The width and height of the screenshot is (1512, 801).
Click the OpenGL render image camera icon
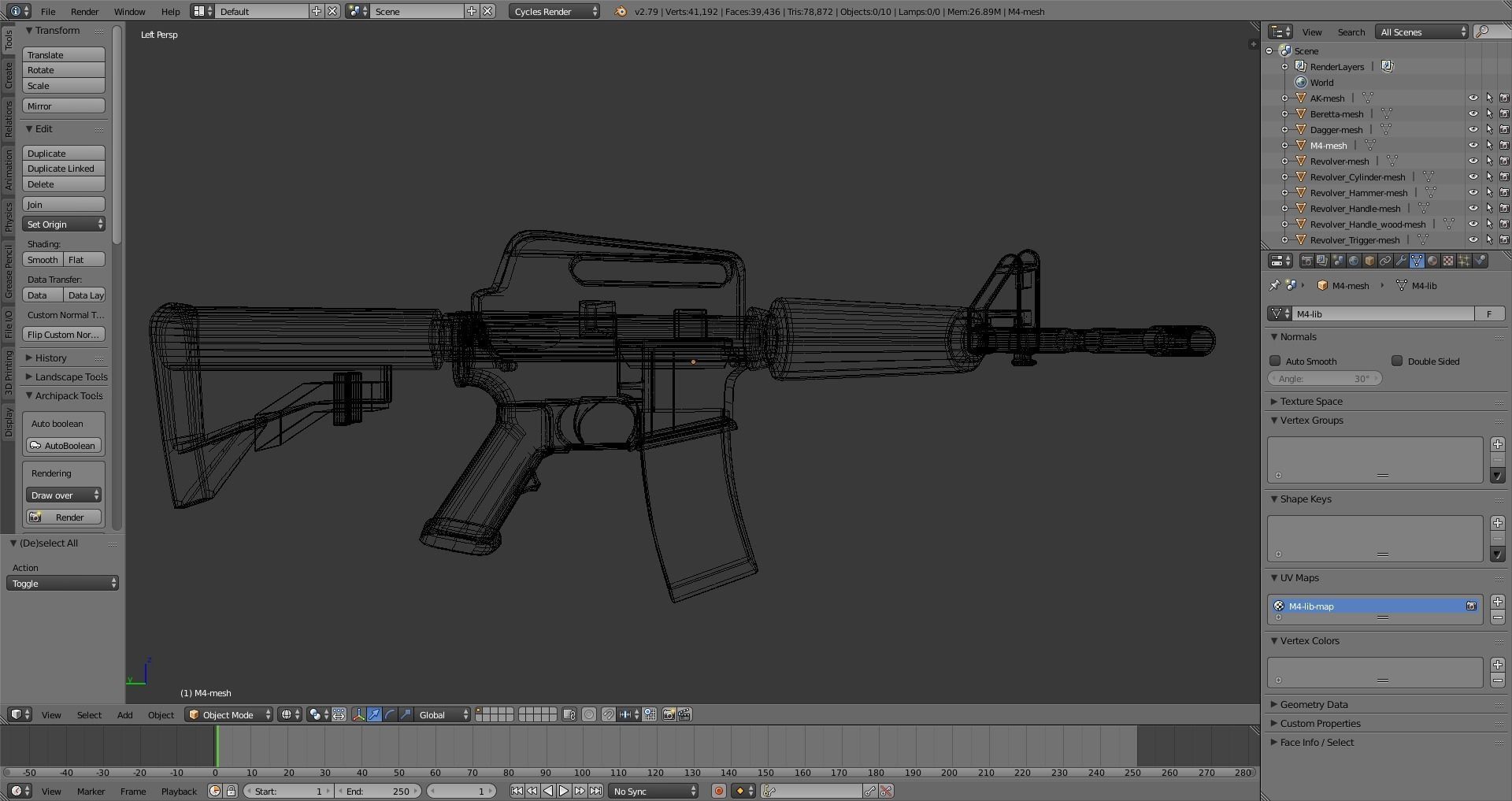(x=669, y=714)
